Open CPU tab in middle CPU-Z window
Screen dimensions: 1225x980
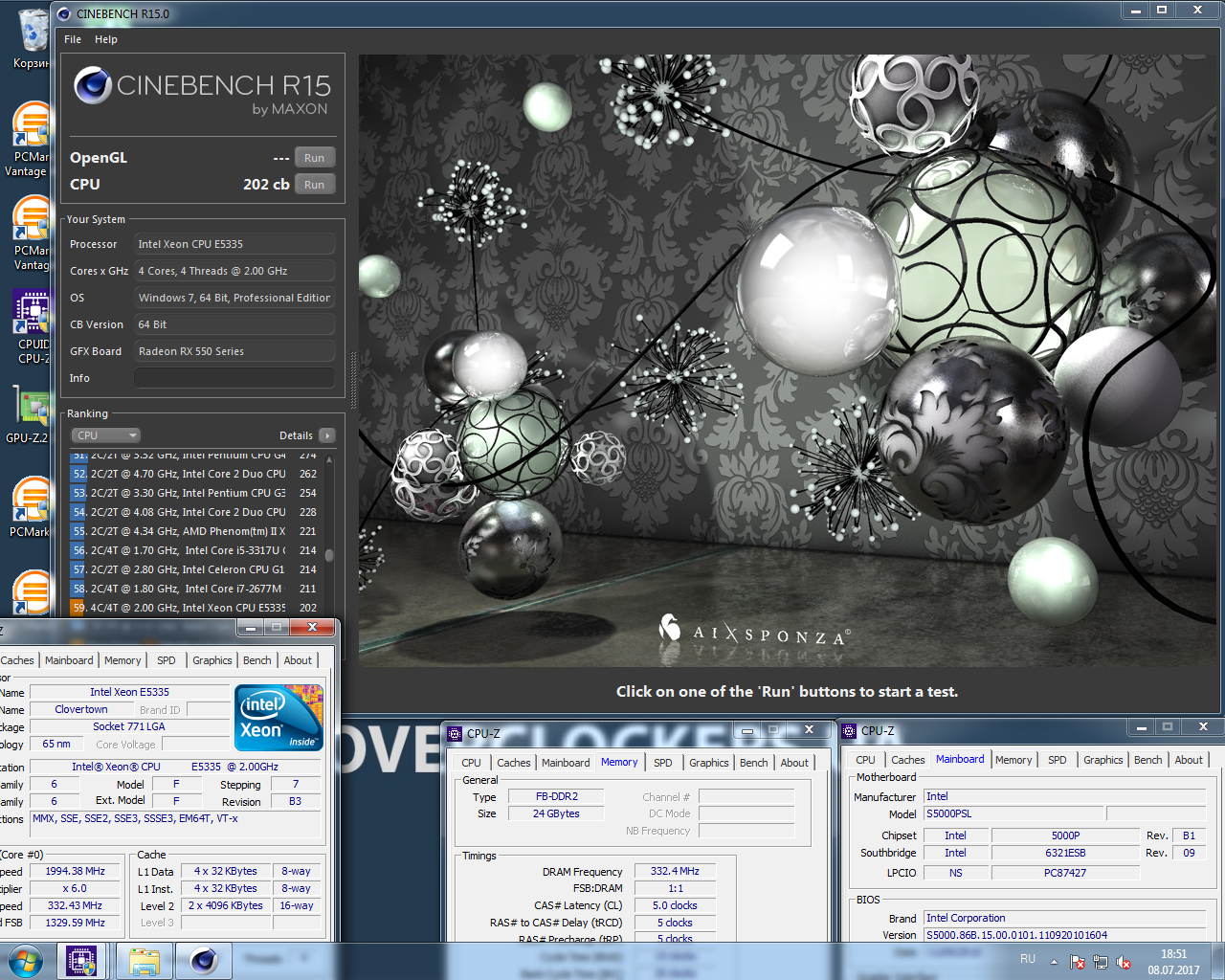(x=471, y=763)
